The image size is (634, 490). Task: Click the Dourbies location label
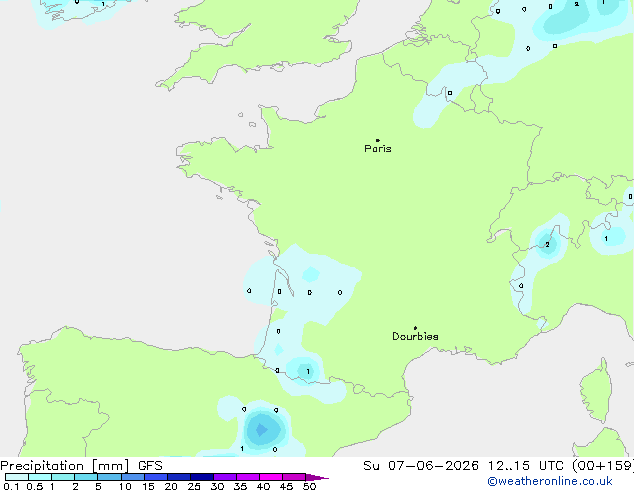pyautogui.click(x=415, y=336)
